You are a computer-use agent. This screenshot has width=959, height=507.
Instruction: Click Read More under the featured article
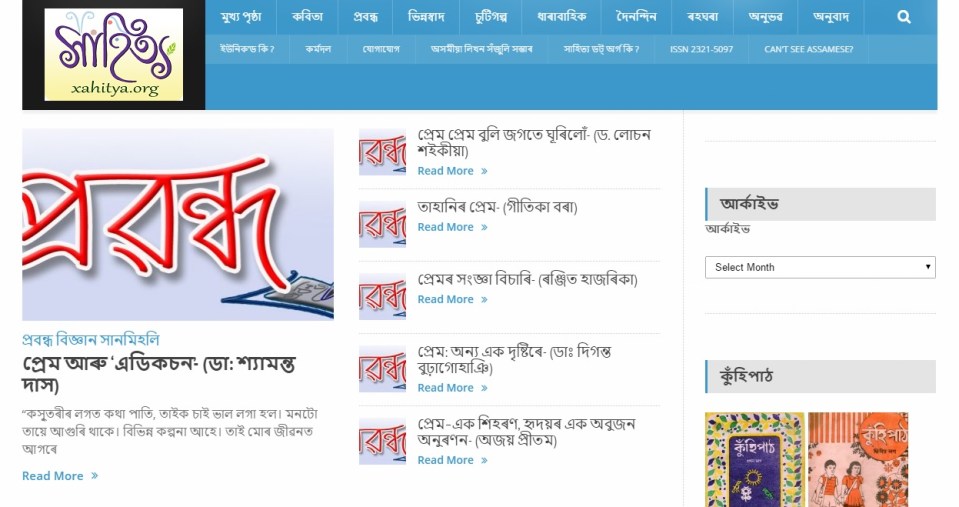(59, 476)
